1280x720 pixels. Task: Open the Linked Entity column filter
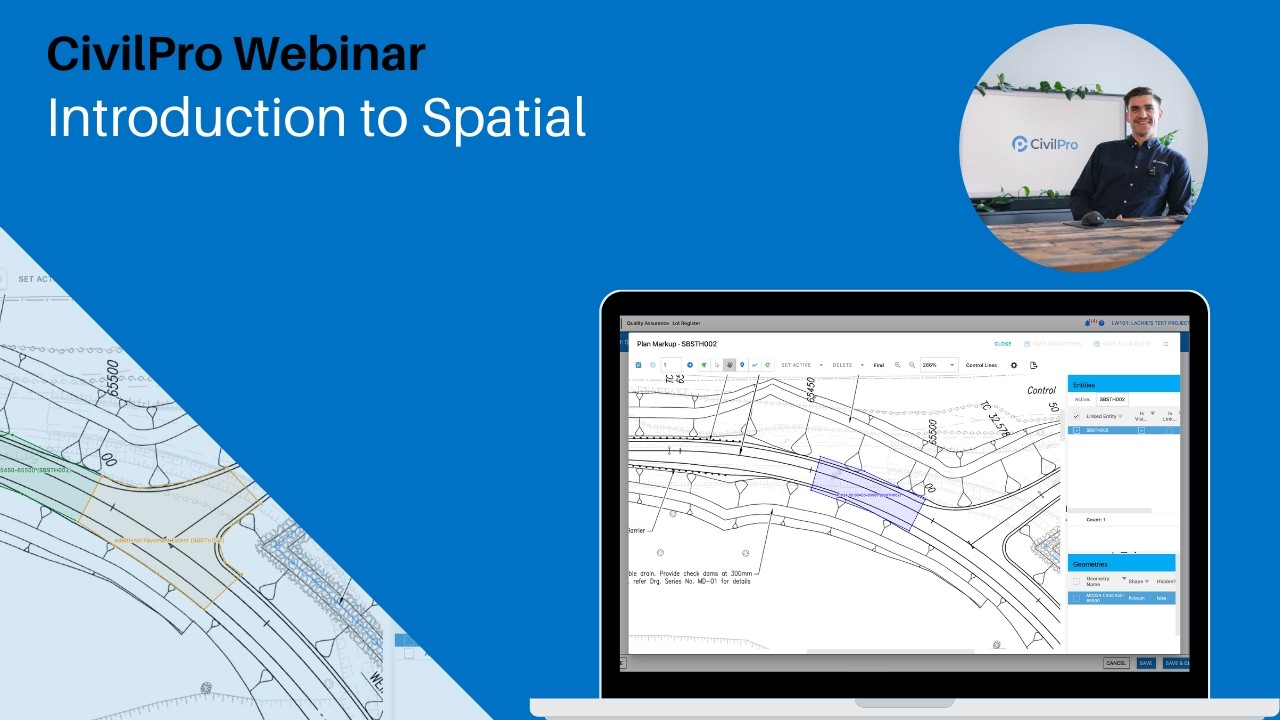pyautogui.click(x=1120, y=416)
